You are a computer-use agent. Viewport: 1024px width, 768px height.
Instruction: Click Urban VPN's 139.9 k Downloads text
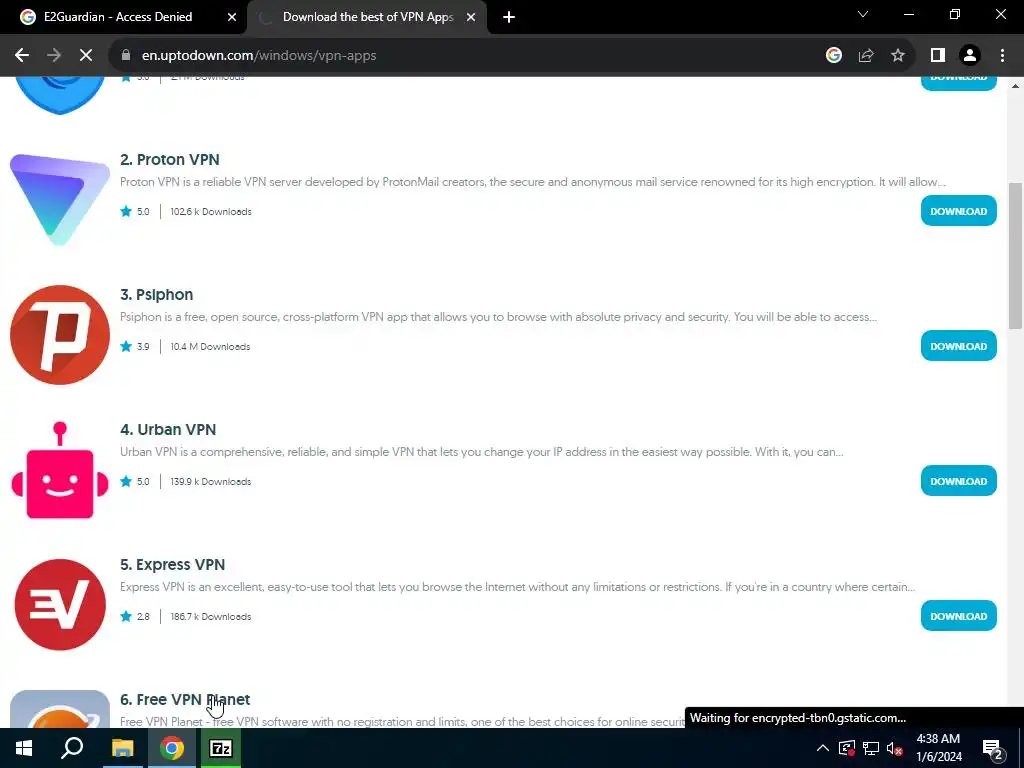coord(210,481)
